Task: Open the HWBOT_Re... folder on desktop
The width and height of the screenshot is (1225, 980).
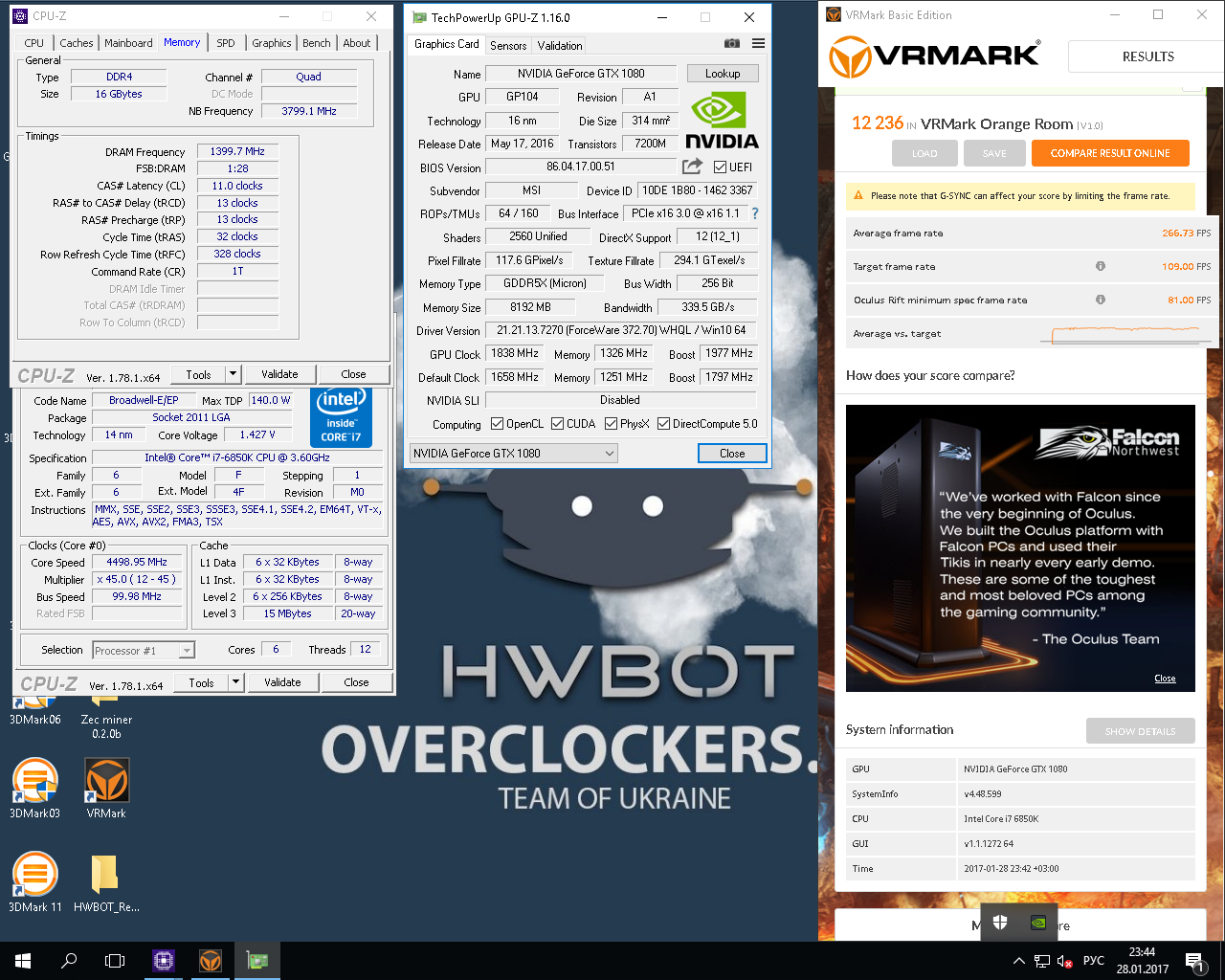Action: pos(106,882)
